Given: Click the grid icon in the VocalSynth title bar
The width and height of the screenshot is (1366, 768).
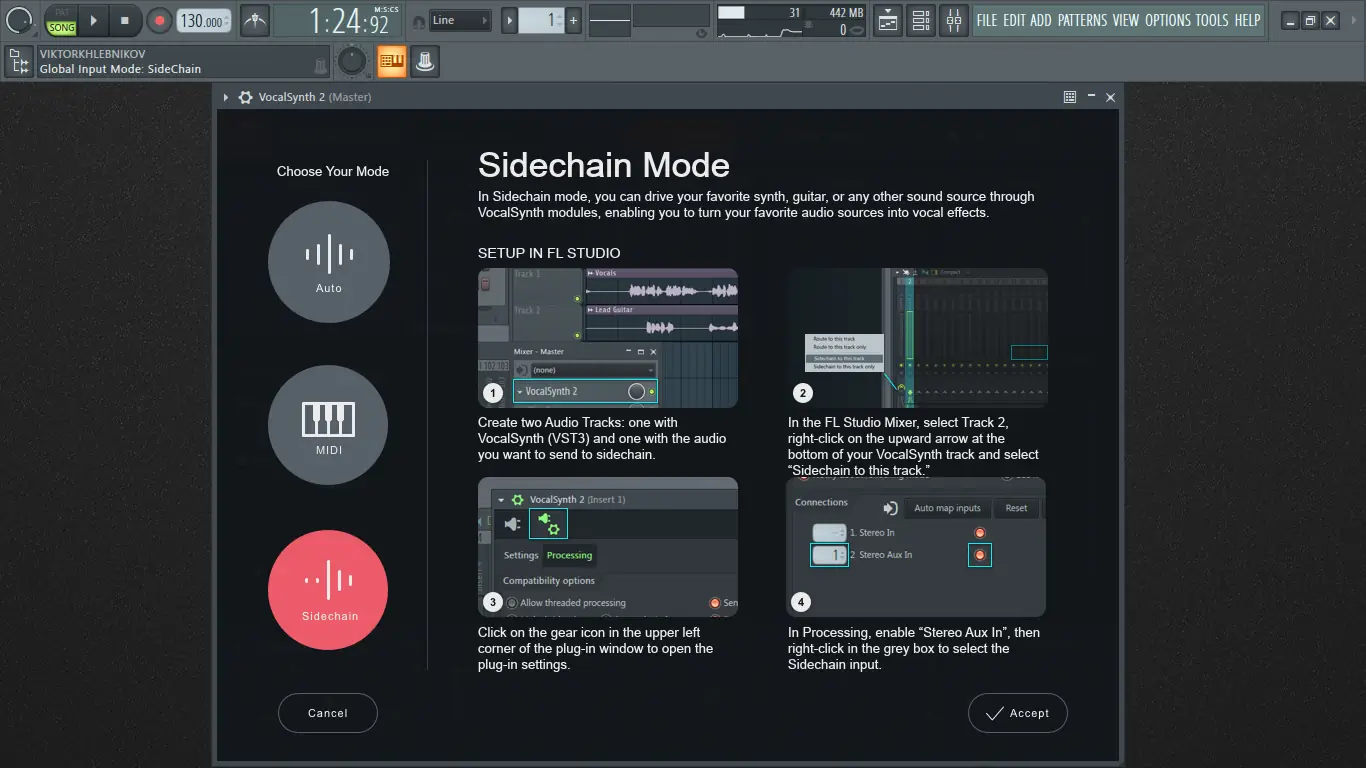Looking at the screenshot, I should pyautogui.click(x=1070, y=97).
